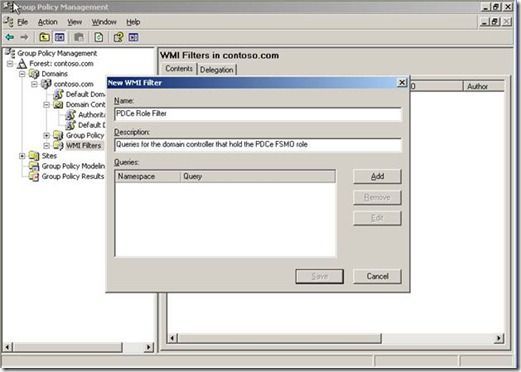Click the last toolbar icon after Help

(133, 37)
